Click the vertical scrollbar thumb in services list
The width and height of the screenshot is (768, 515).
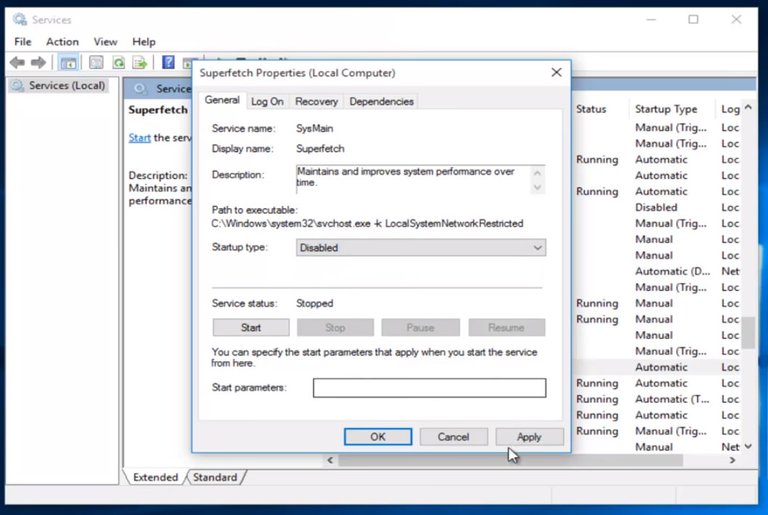tap(748, 332)
